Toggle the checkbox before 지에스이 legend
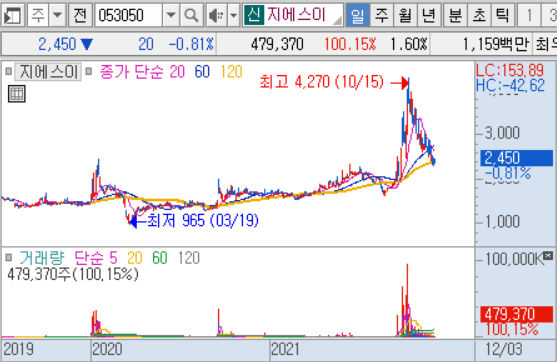 pyautogui.click(x=9, y=72)
